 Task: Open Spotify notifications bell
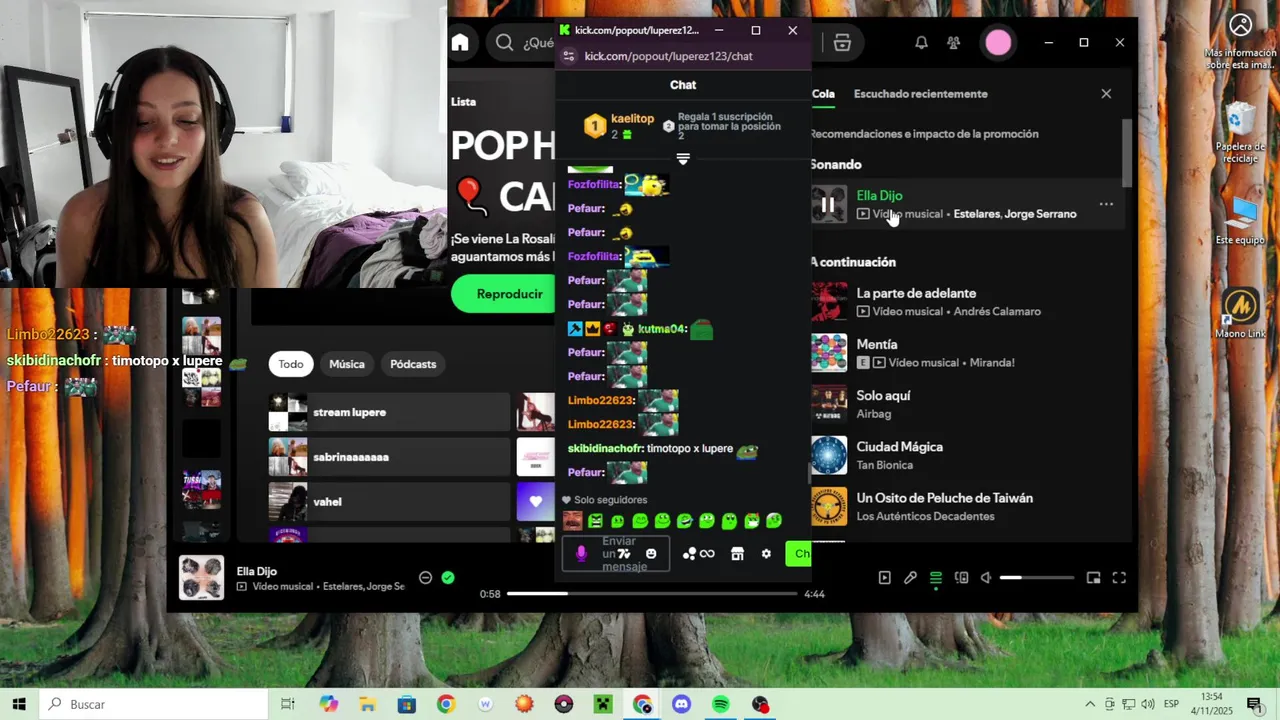pyautogui.click(x=921, y=42)
